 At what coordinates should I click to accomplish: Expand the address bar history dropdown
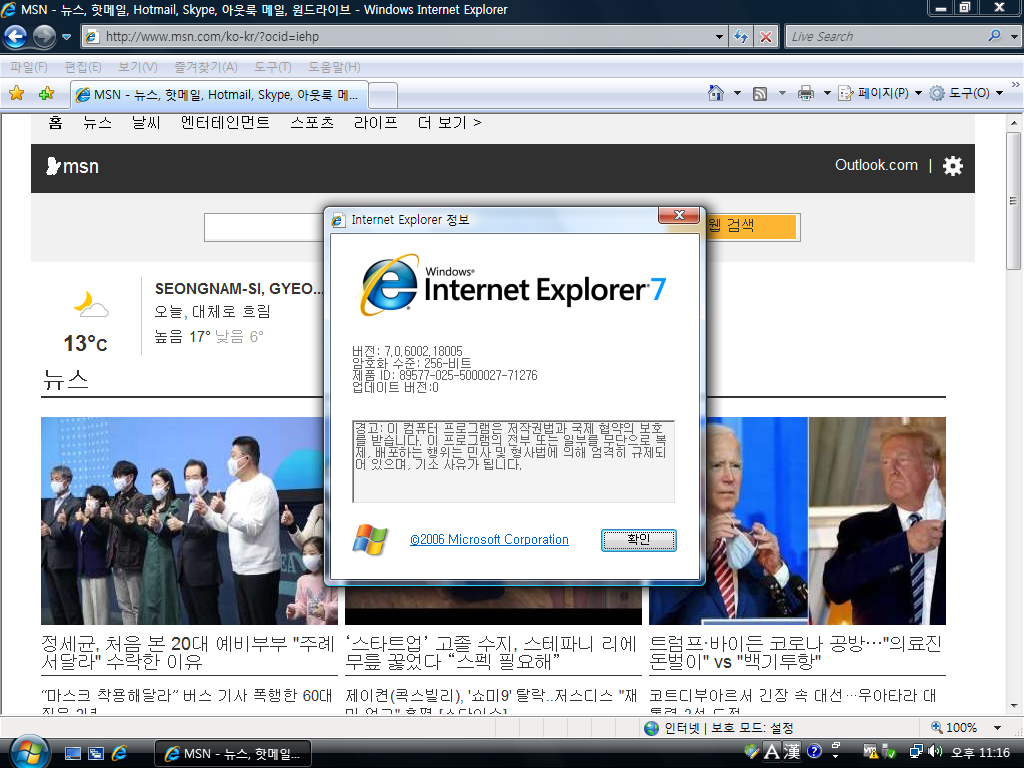coord(719,37)
